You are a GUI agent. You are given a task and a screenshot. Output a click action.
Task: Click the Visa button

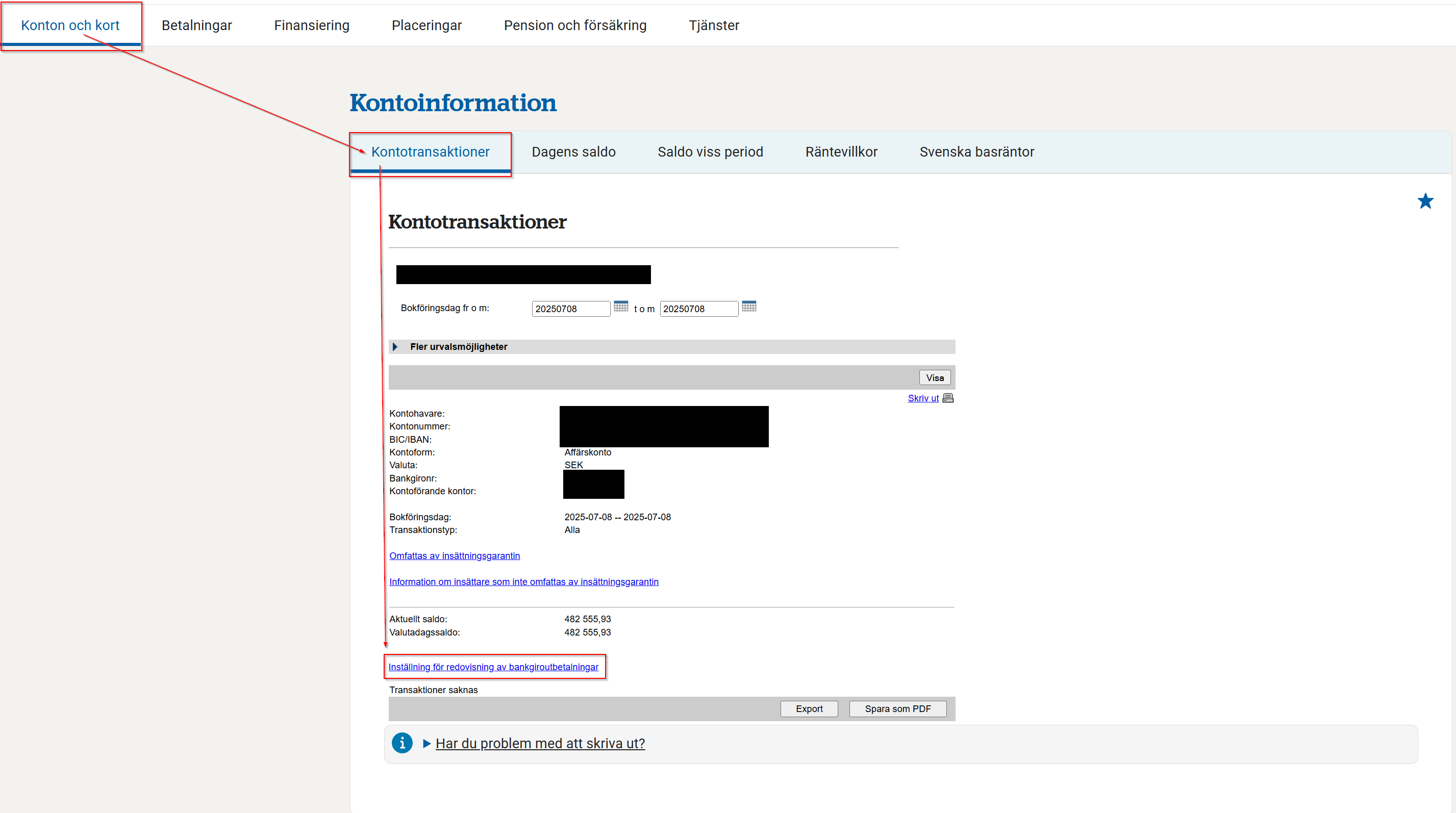(x=934, y=377)
